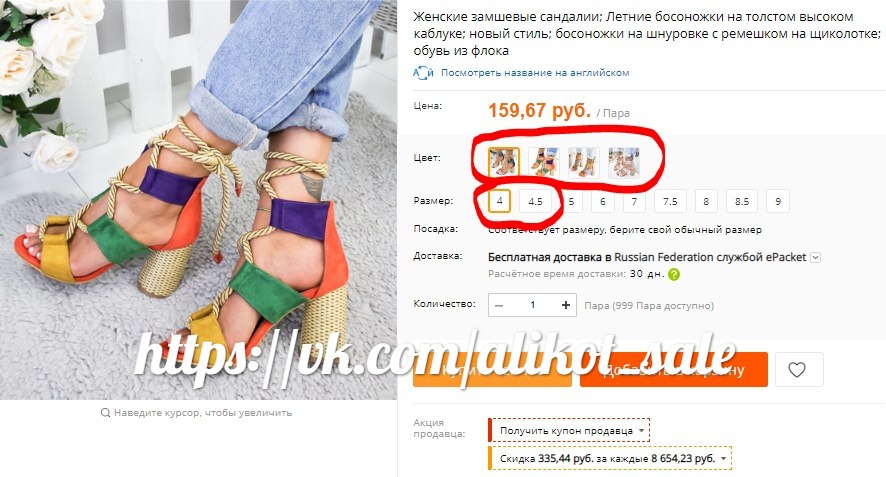This screenshot has width=886, height=477.
Task: Select the first color thumbnail
Action: [x=503, y=162]
